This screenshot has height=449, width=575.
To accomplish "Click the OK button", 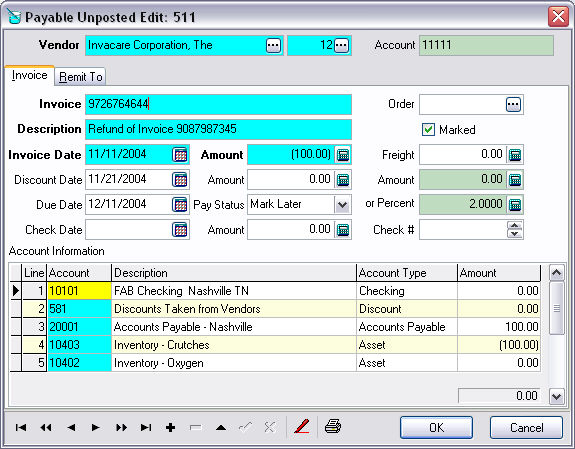I will tap(436, 427).
